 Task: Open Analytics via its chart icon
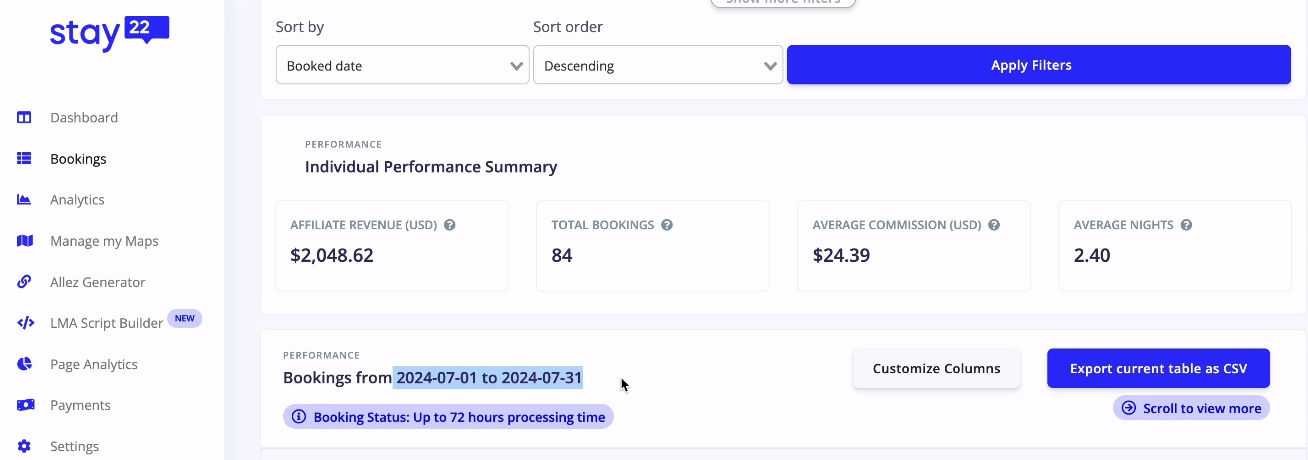click(25, 200)
